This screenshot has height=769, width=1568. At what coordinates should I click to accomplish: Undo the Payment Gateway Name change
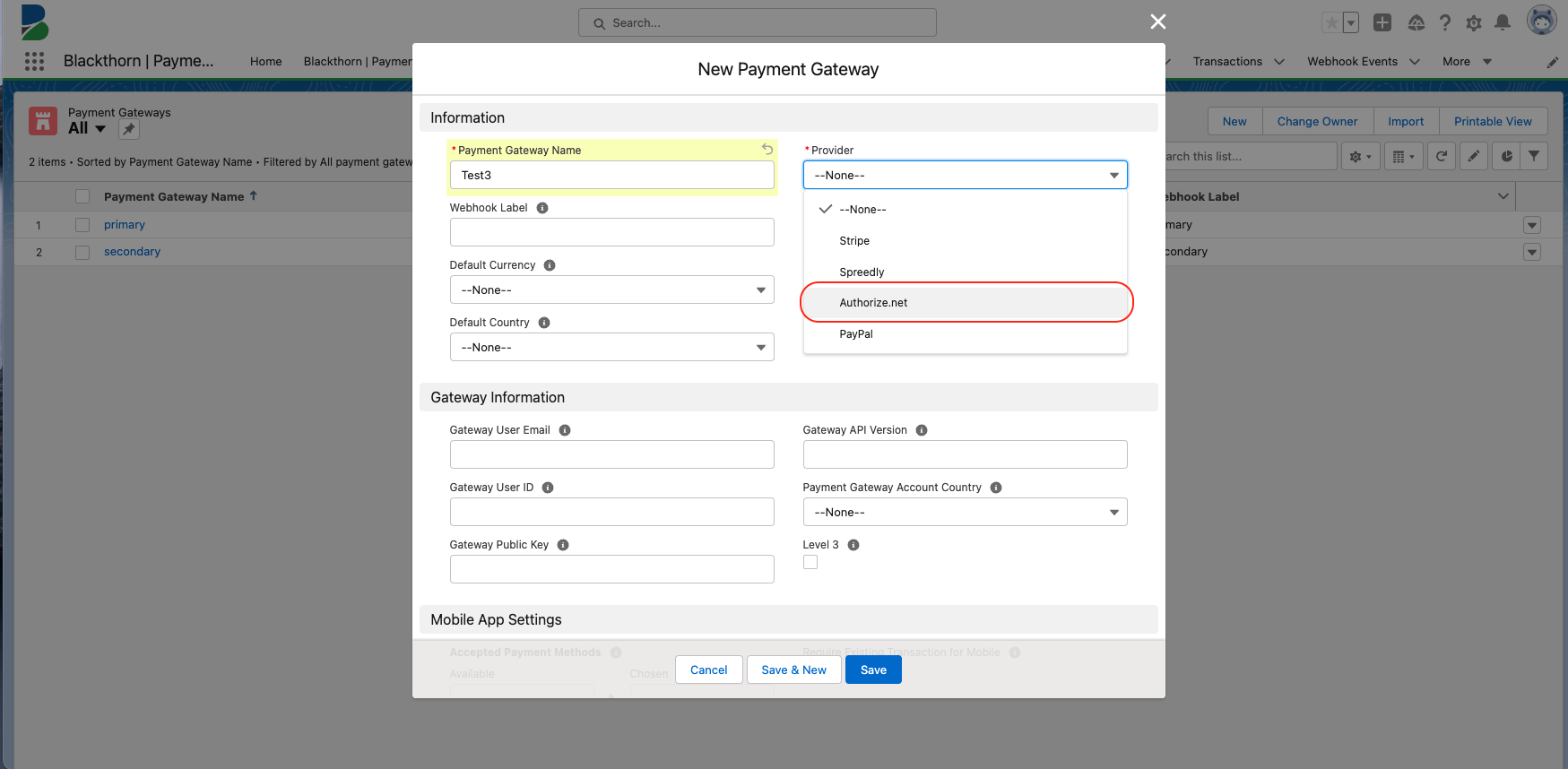coord(767,150)
